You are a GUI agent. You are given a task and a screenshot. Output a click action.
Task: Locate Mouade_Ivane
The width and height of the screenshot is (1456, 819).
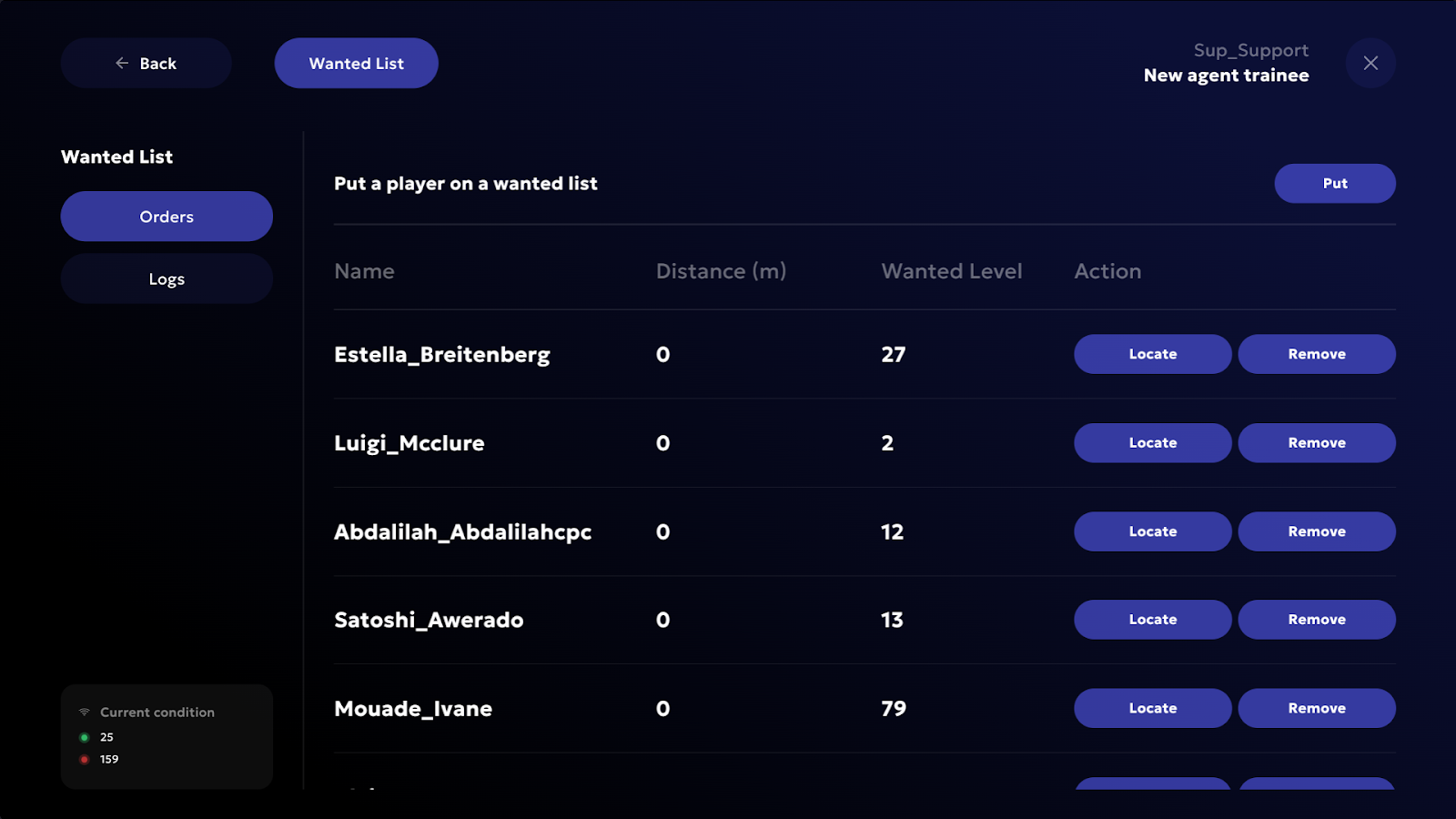tap(1152, 708)
